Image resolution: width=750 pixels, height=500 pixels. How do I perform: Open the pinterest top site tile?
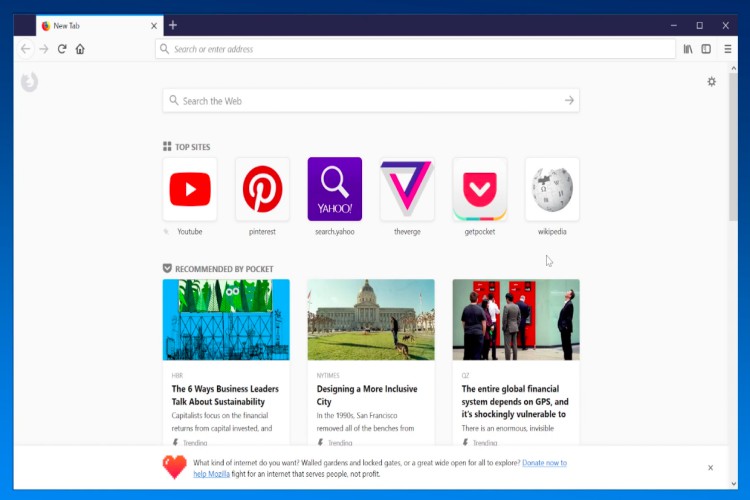click(262, 189)
